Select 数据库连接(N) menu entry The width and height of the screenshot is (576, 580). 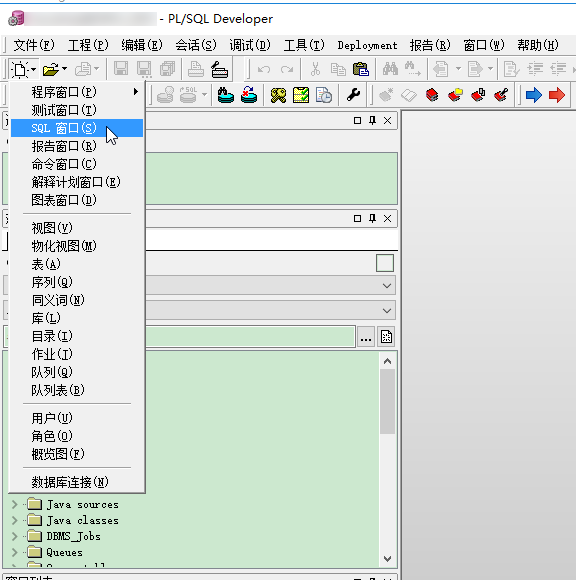point(77,482)
